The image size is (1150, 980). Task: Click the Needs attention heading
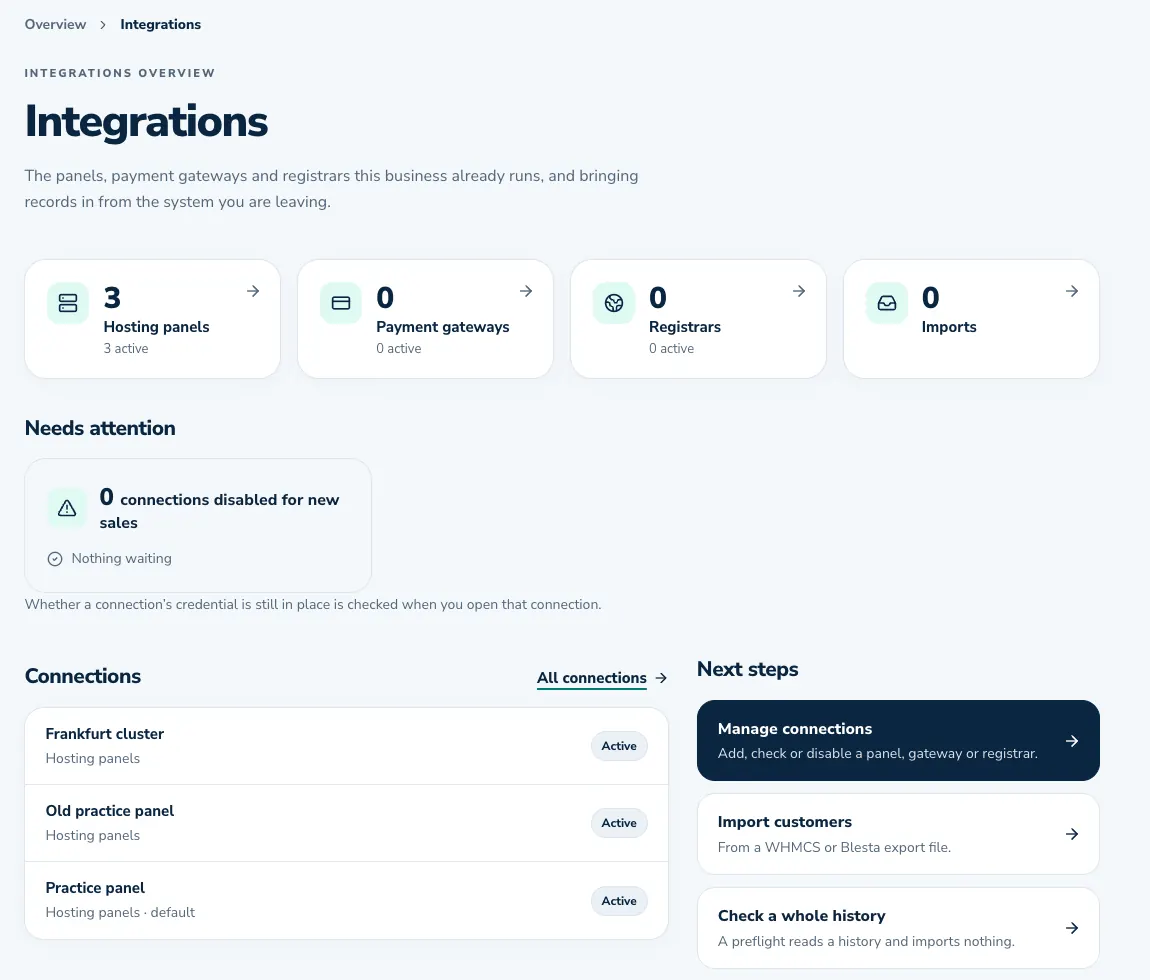pyautogui.click(x=100, y=428)
